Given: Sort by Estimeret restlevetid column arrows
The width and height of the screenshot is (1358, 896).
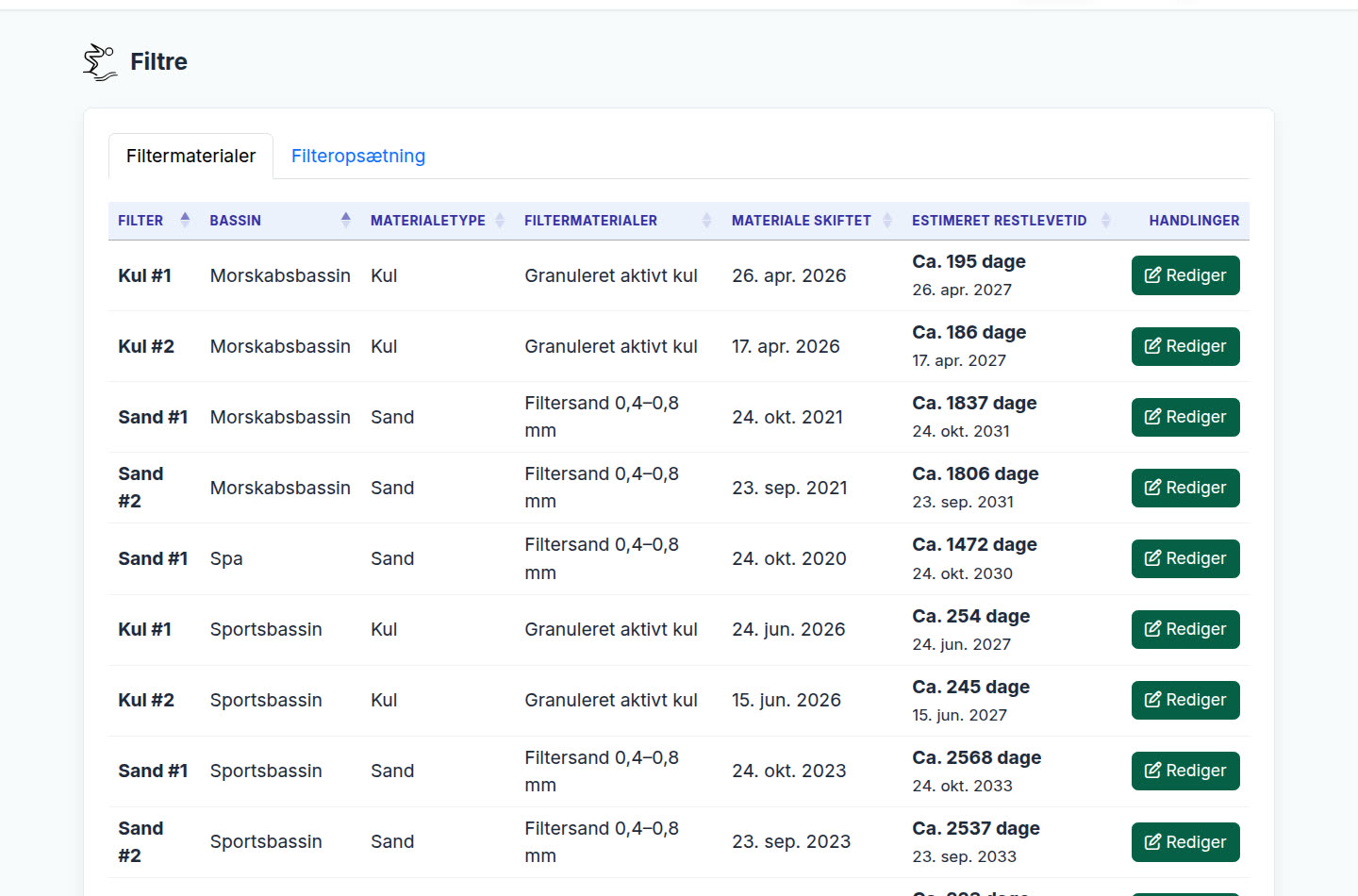Looking at the screenshot, I should tap(1106, 220).
